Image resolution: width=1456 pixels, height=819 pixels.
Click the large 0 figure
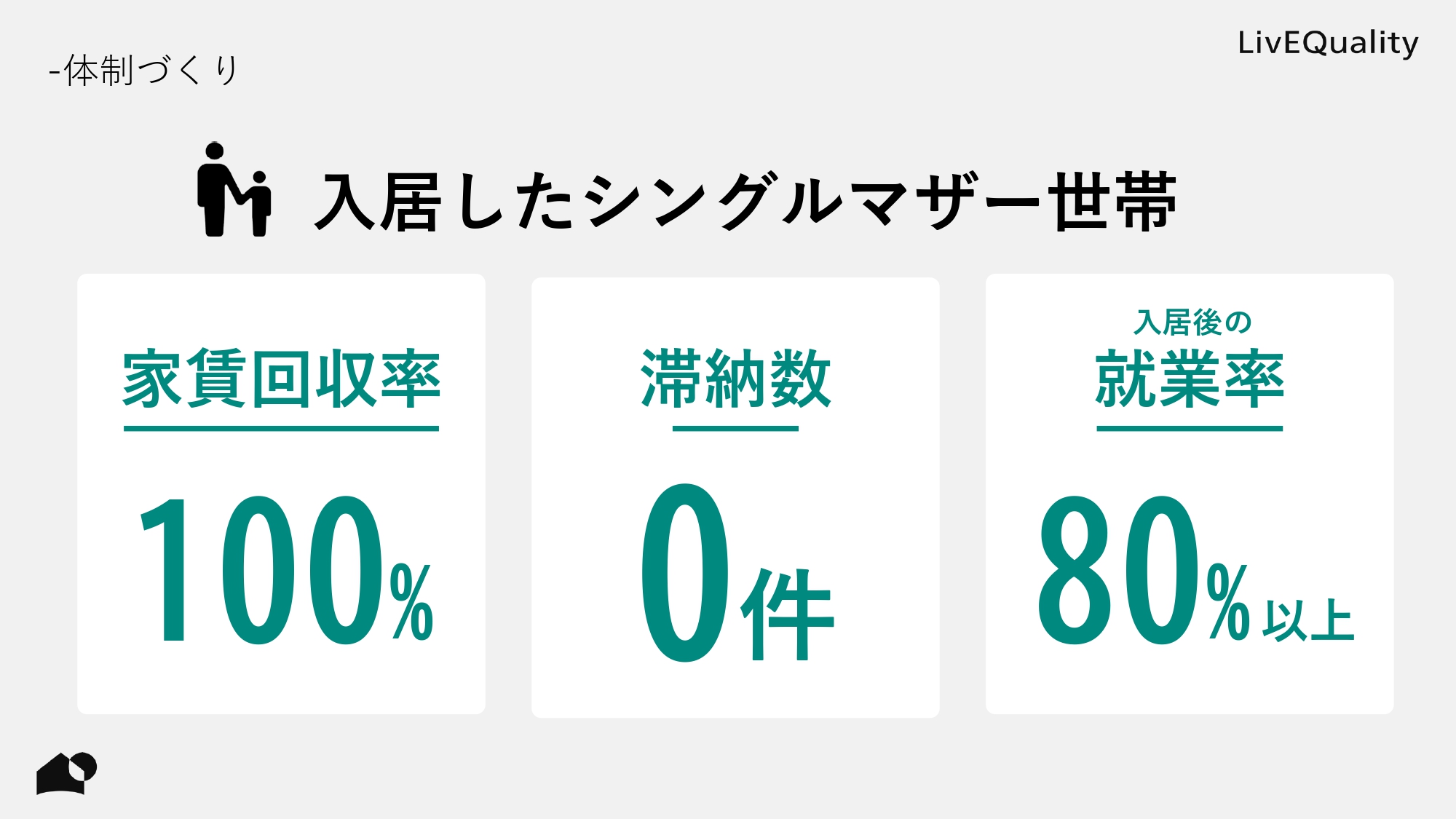pyautogui.click(x=685, y=573)
